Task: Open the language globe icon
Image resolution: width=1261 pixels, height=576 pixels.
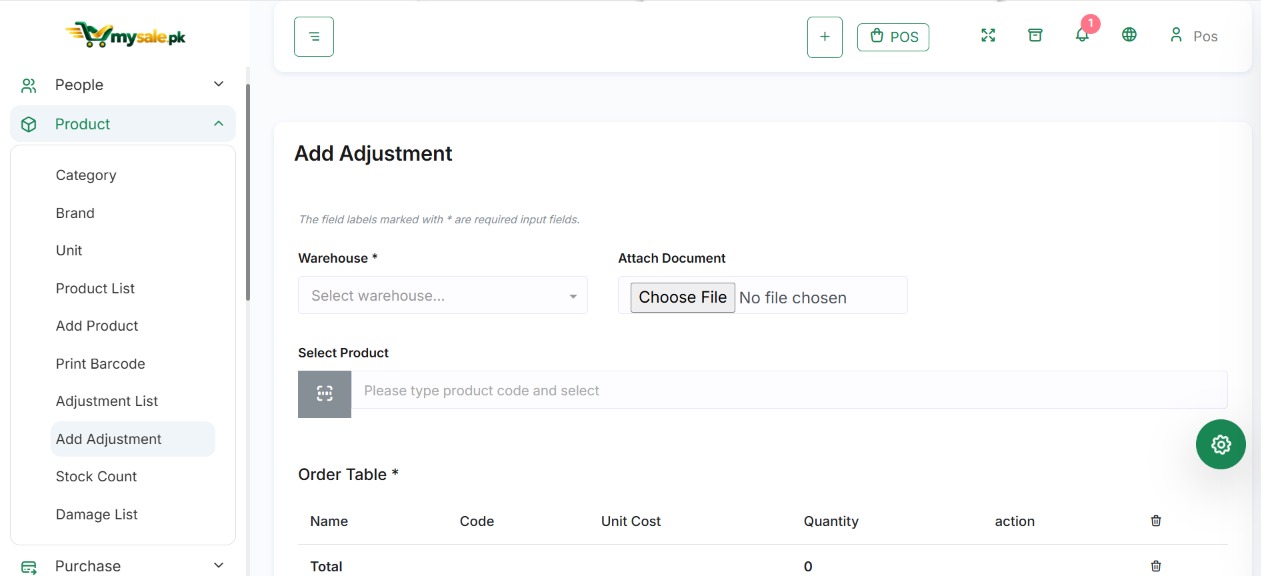Action: 1129,35
